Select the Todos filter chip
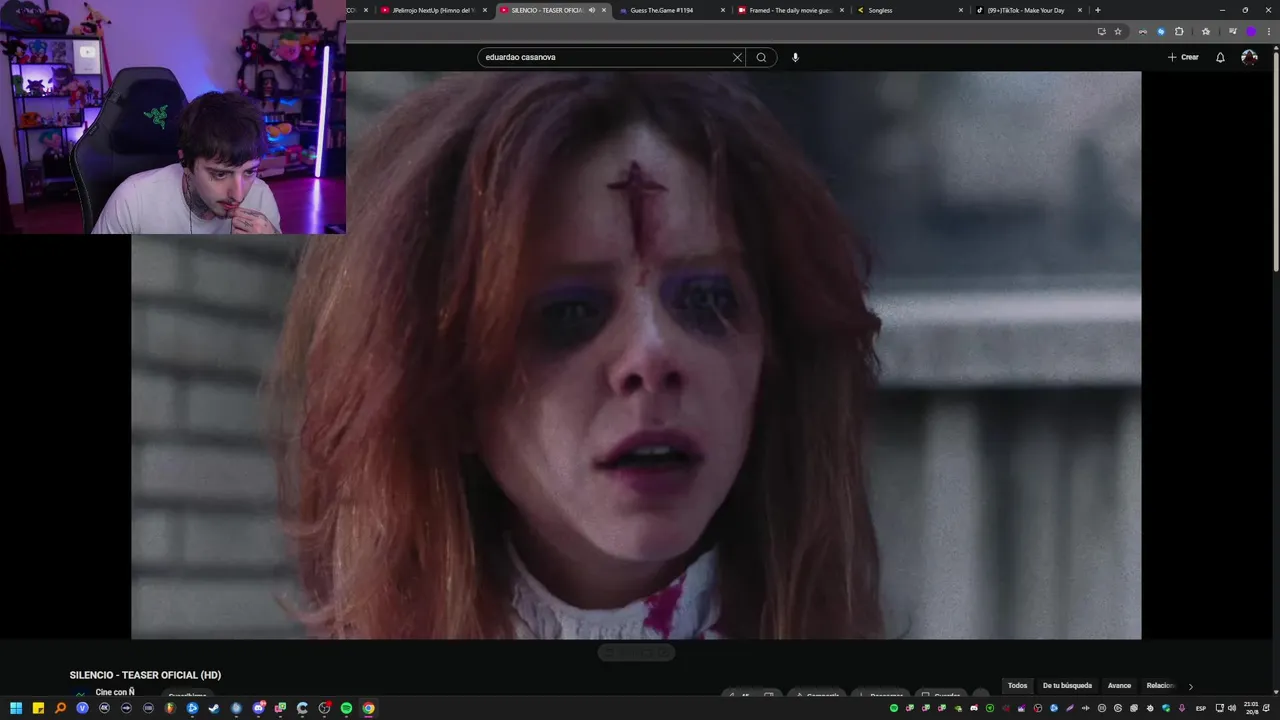1280x720 pixels. 1017,686
